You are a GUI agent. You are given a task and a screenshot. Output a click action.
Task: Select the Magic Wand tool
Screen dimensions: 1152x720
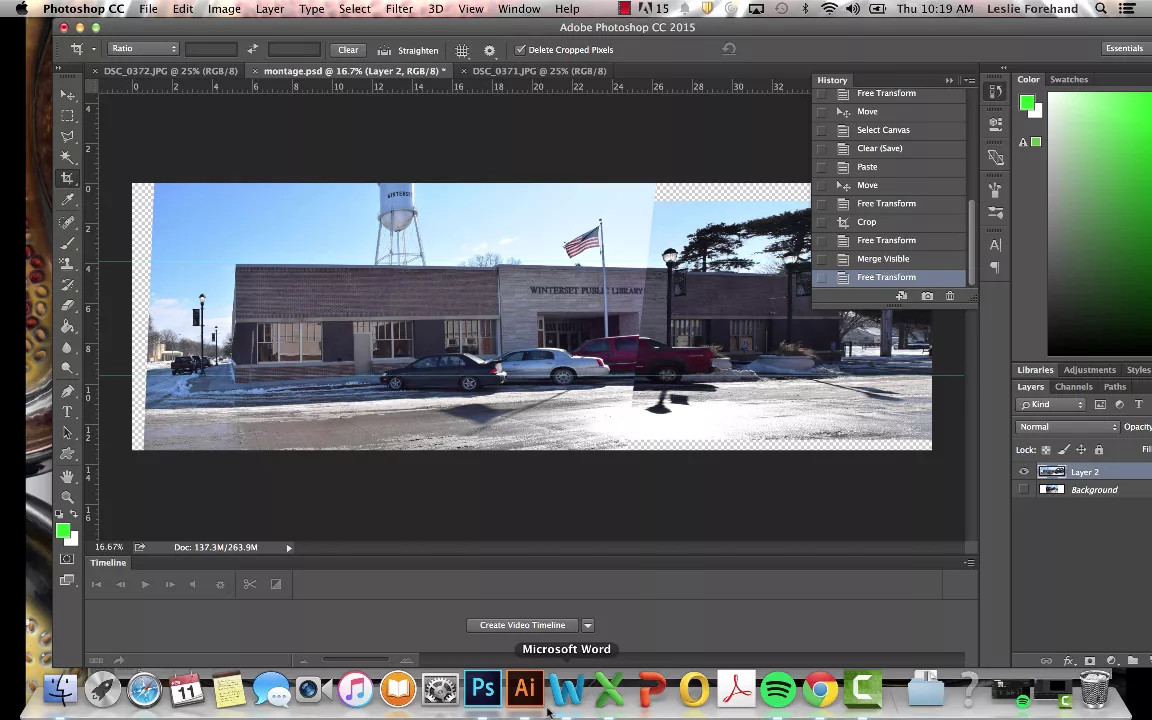click(x=67, y=156)
